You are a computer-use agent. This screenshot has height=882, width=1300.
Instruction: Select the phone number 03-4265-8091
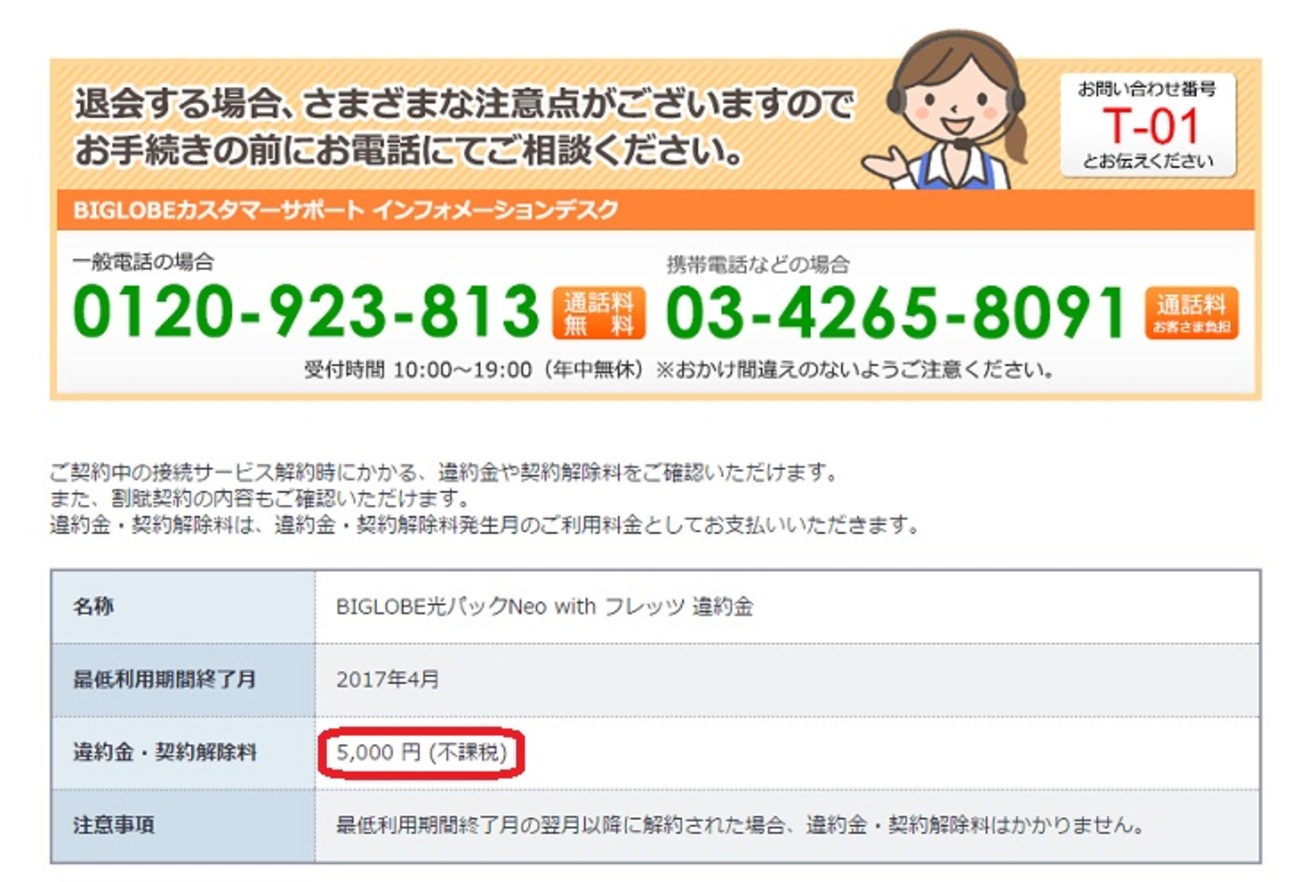point(896,313)
